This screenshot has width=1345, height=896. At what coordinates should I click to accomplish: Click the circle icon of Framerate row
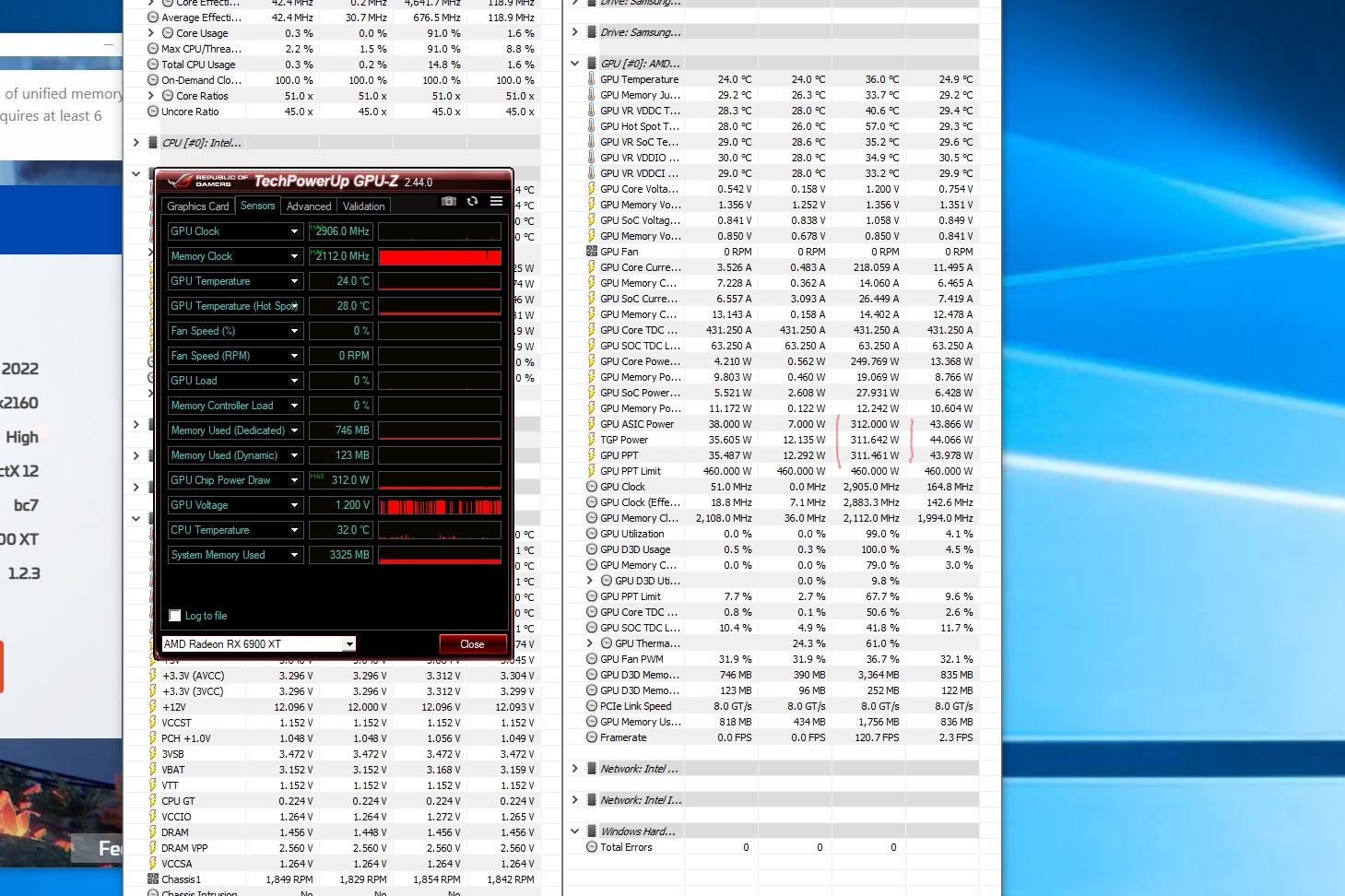point(592,737)
